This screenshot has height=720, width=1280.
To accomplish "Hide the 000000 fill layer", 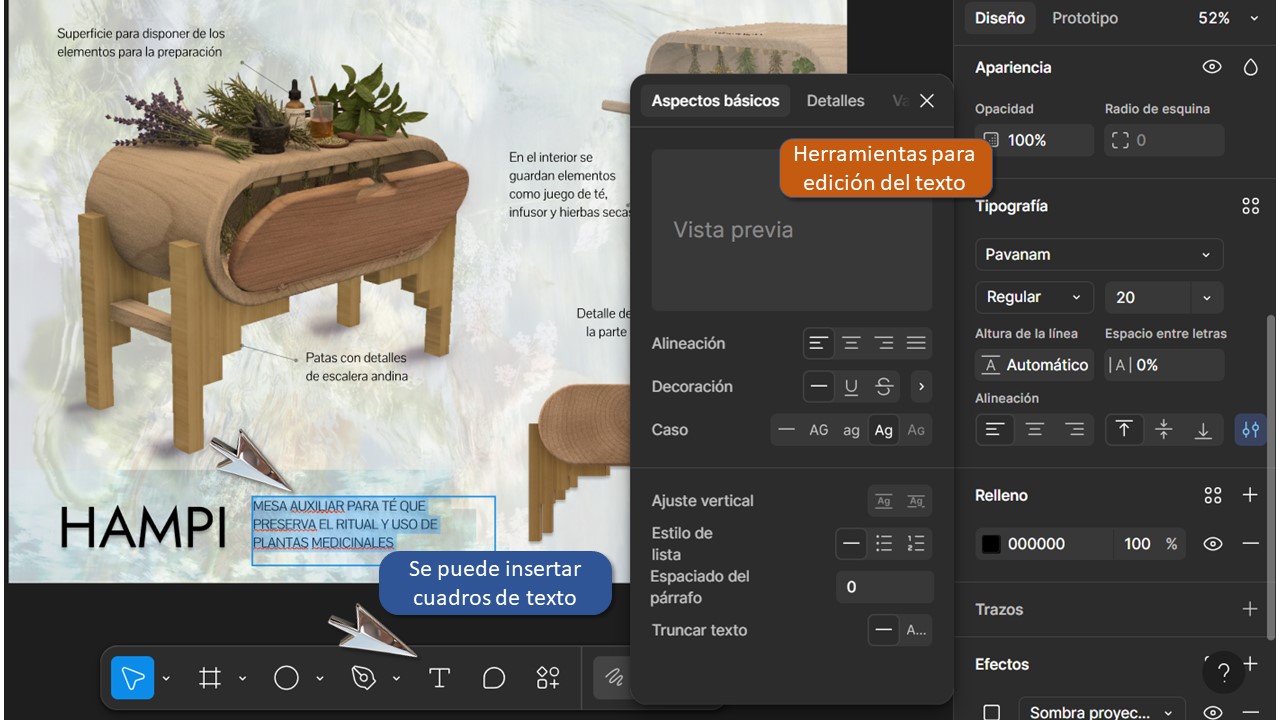I will 1212,544.
